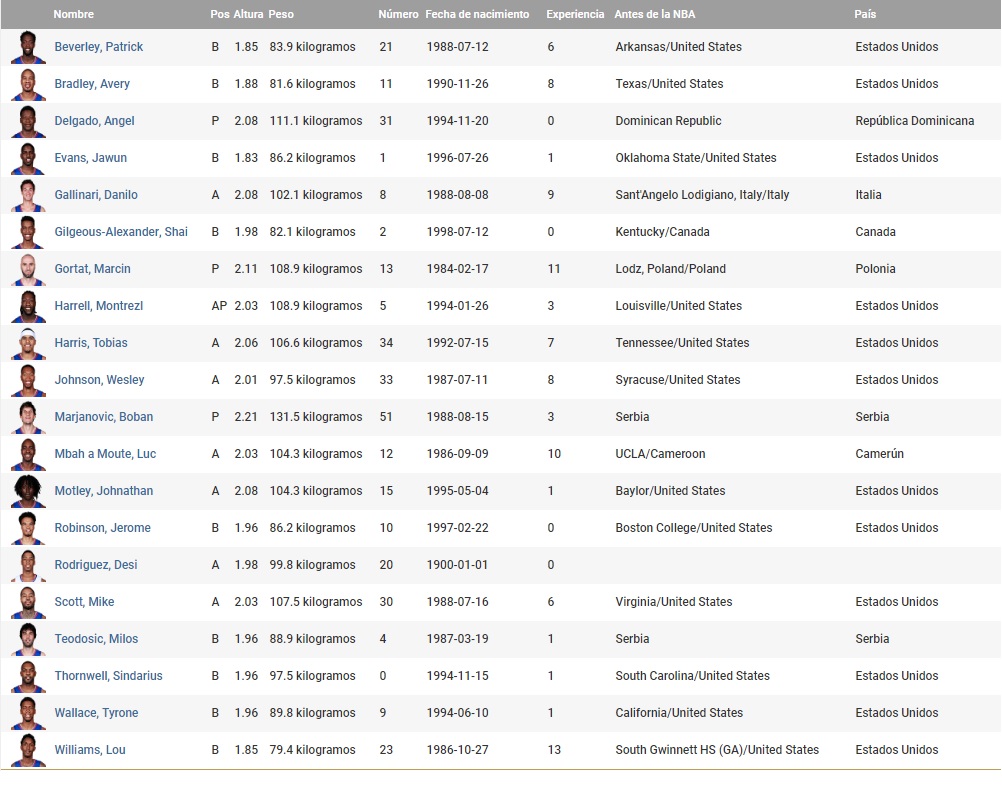Click Milos Teodosic's headshot thumbnail

28,639
